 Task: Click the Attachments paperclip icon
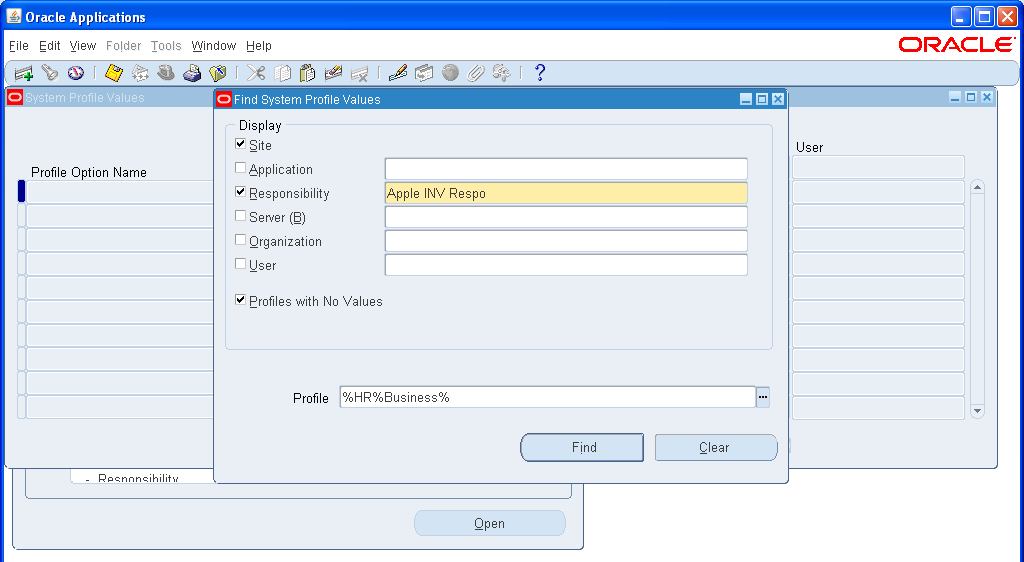475,73
